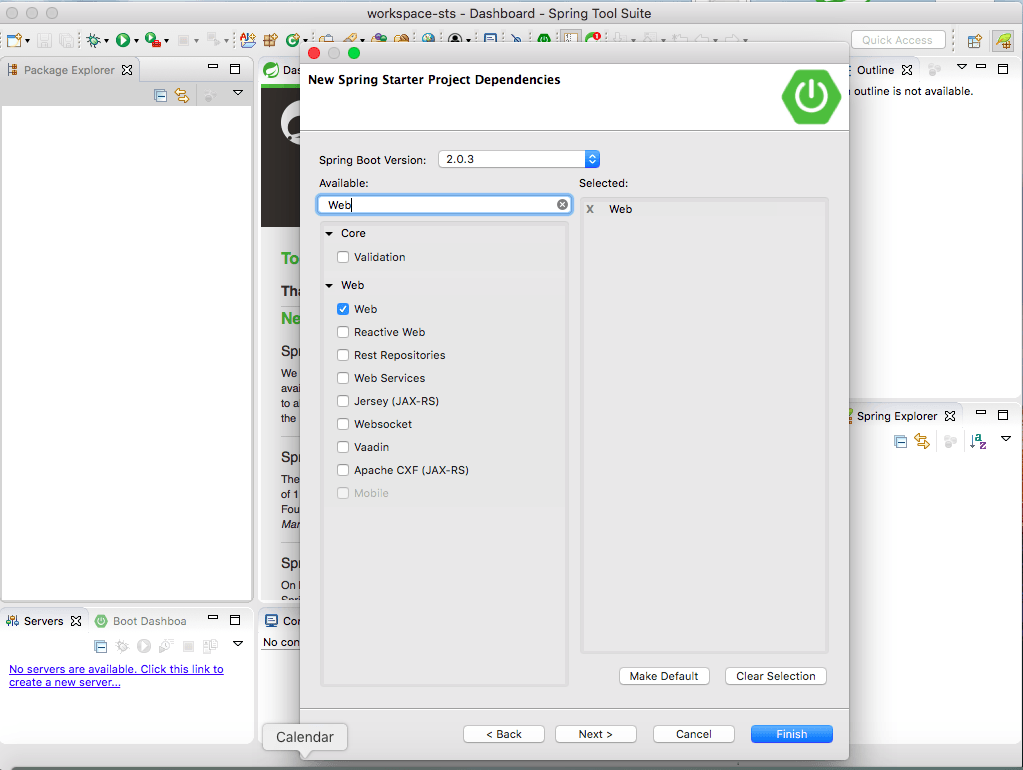
Task: Click the create a new server link
Action: click(x=116, y=675)
